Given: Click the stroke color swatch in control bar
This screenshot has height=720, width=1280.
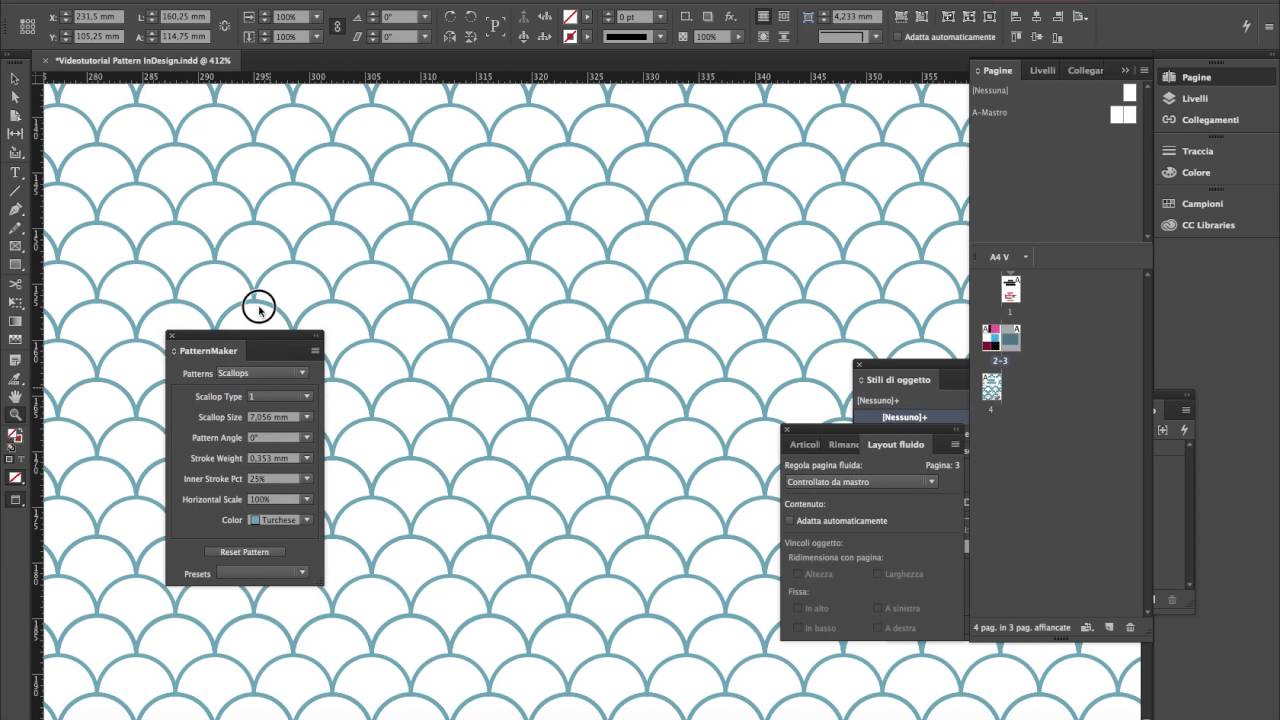Looking at the screenshot, I should click(x=570, y=37).
